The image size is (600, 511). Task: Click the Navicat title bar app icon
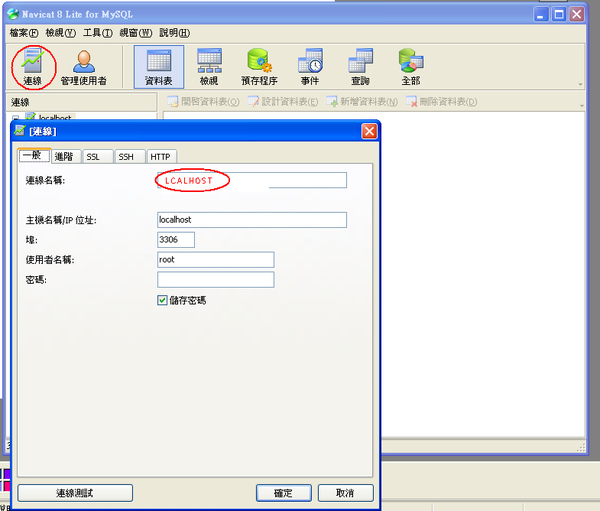click(13, 14)
